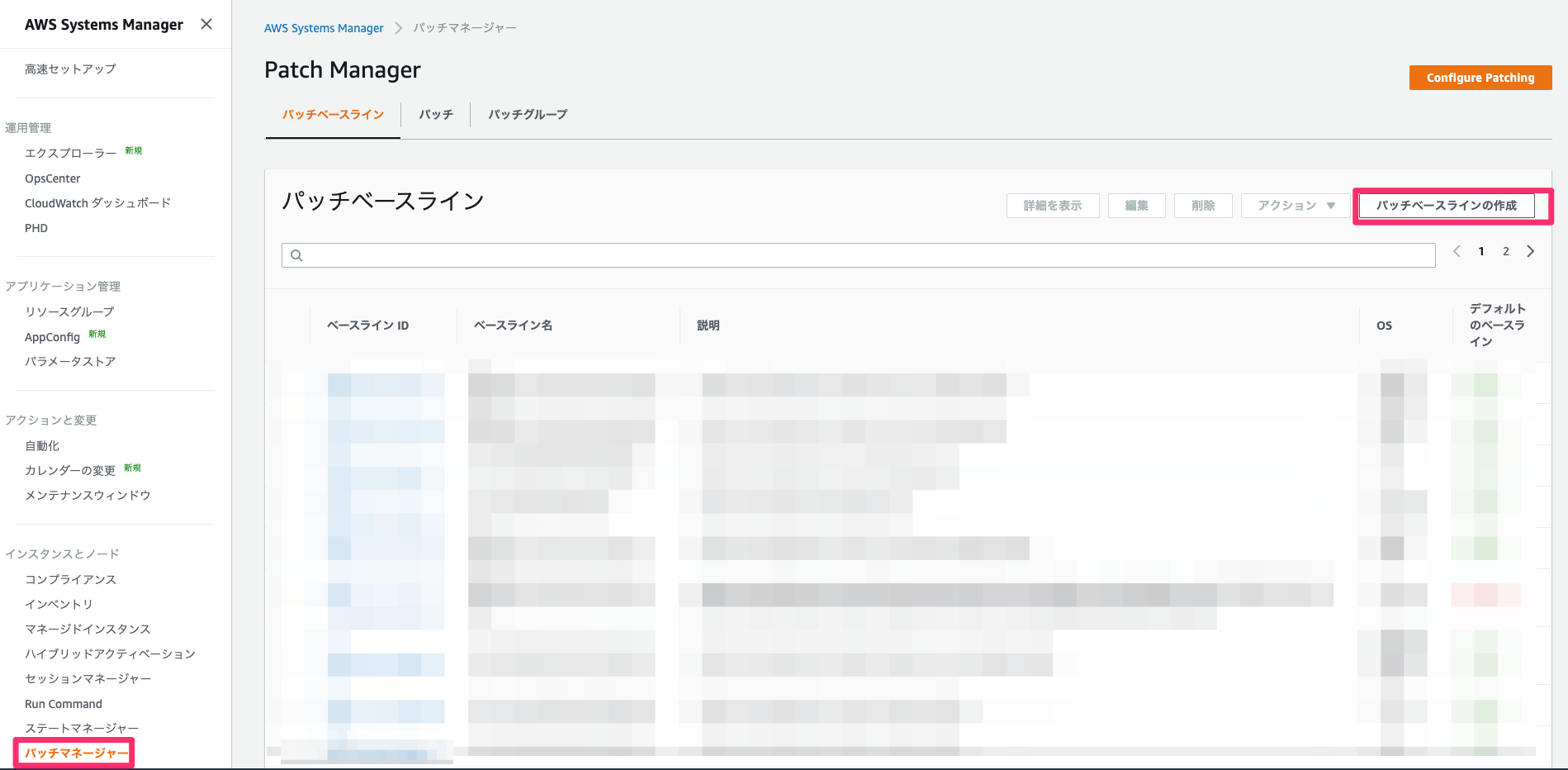Click アクションと変更 section heading
This screenshot has width=1568, height=770.
point(51,421)
